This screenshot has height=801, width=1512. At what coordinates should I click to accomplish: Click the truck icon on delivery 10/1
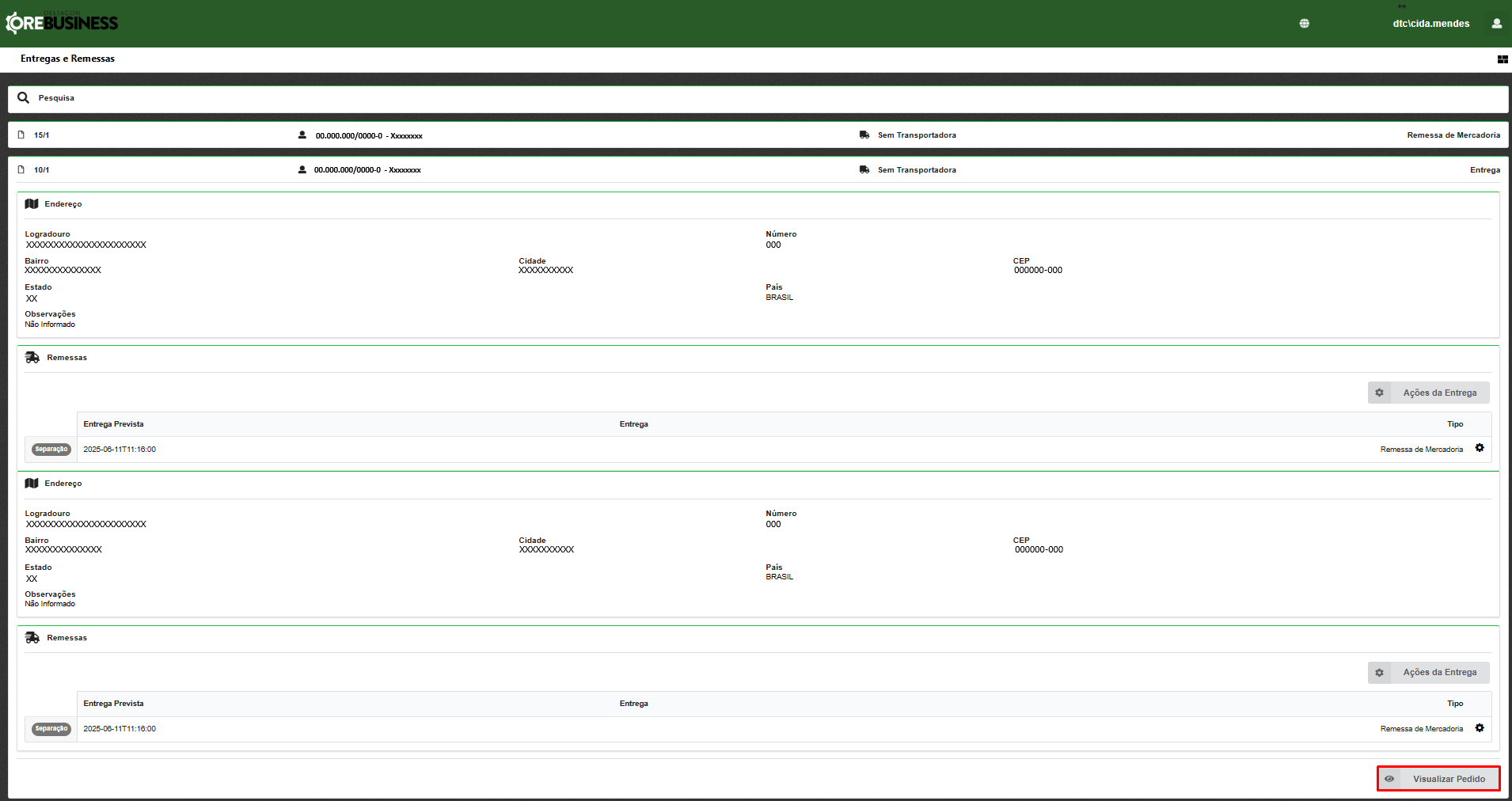[x=864, y=170]
